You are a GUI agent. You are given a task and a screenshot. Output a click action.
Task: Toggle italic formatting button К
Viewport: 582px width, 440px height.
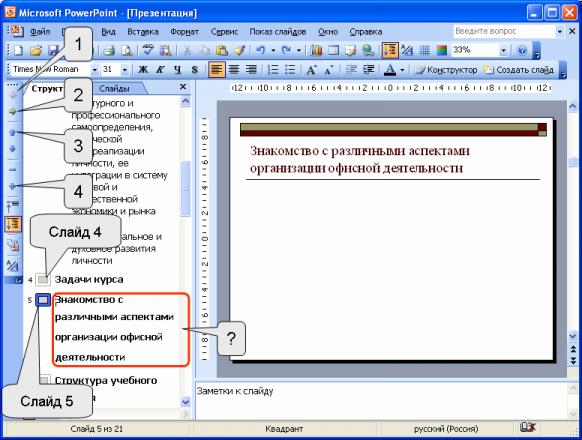(160, 70)
